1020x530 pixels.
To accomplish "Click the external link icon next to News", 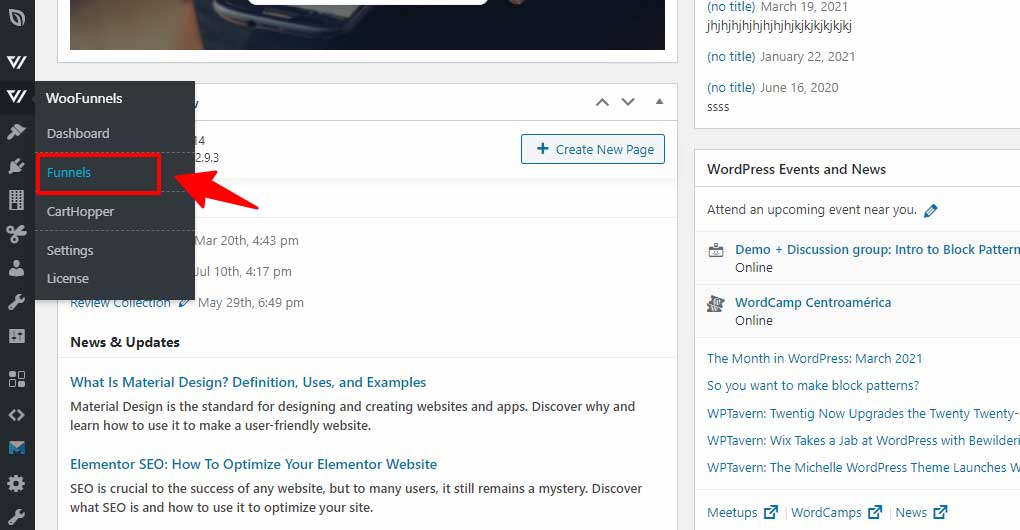I will click(940, 512).
